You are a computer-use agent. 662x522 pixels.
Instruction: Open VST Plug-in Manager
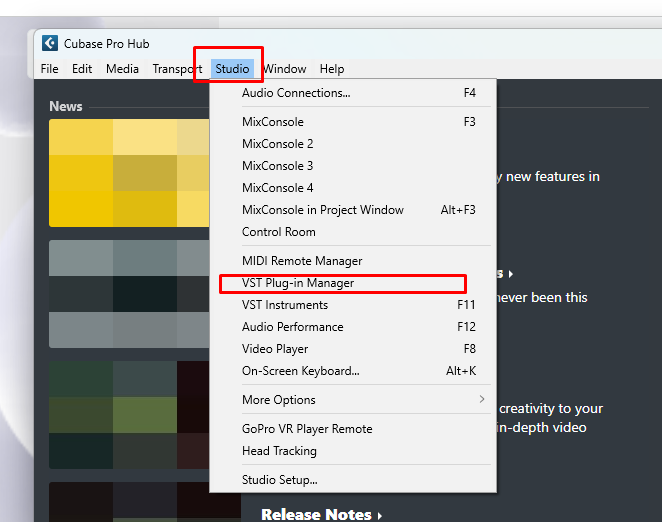353,283
